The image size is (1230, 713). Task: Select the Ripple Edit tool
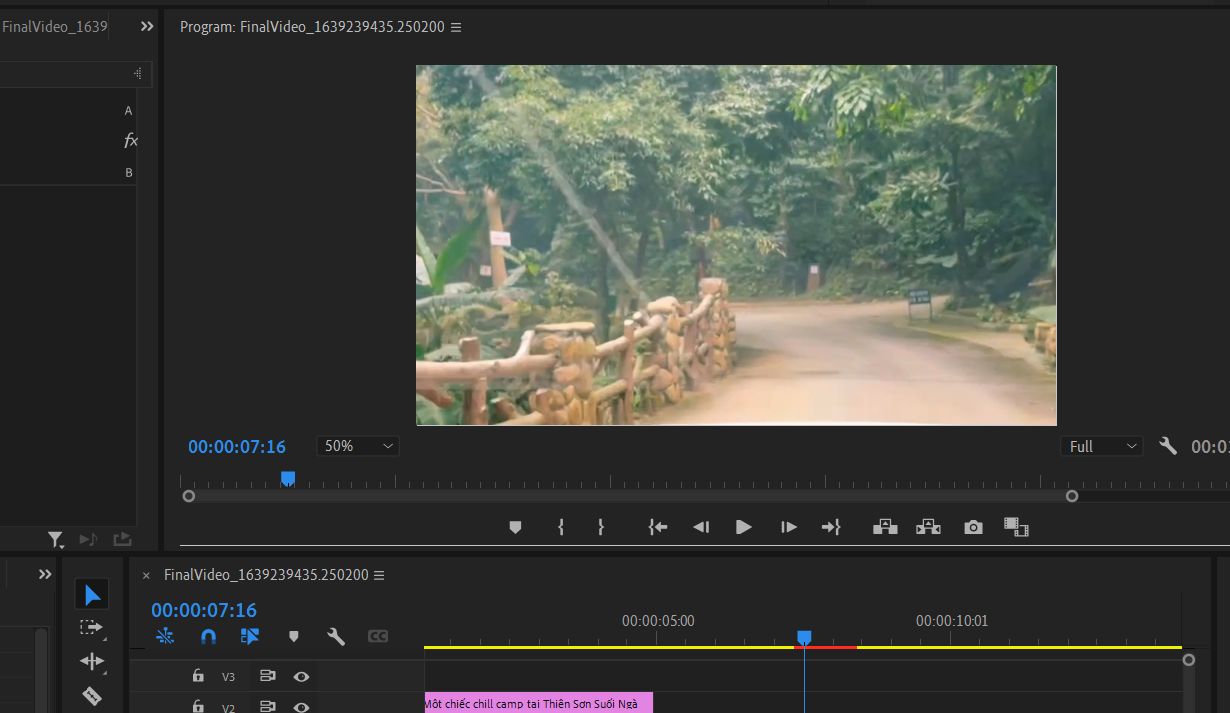point(92,661)
